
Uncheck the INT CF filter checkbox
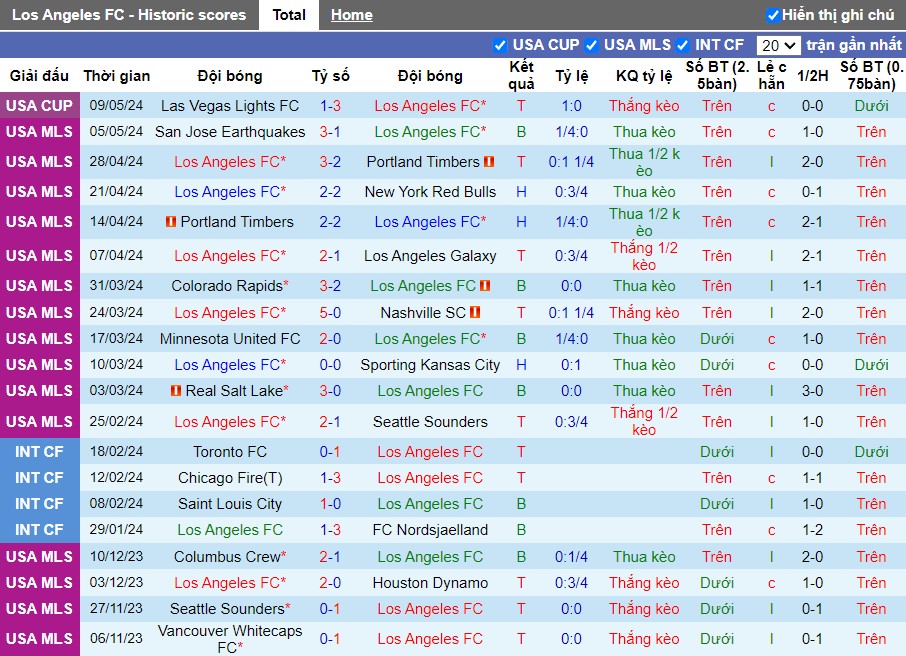[x=682, y=46]
